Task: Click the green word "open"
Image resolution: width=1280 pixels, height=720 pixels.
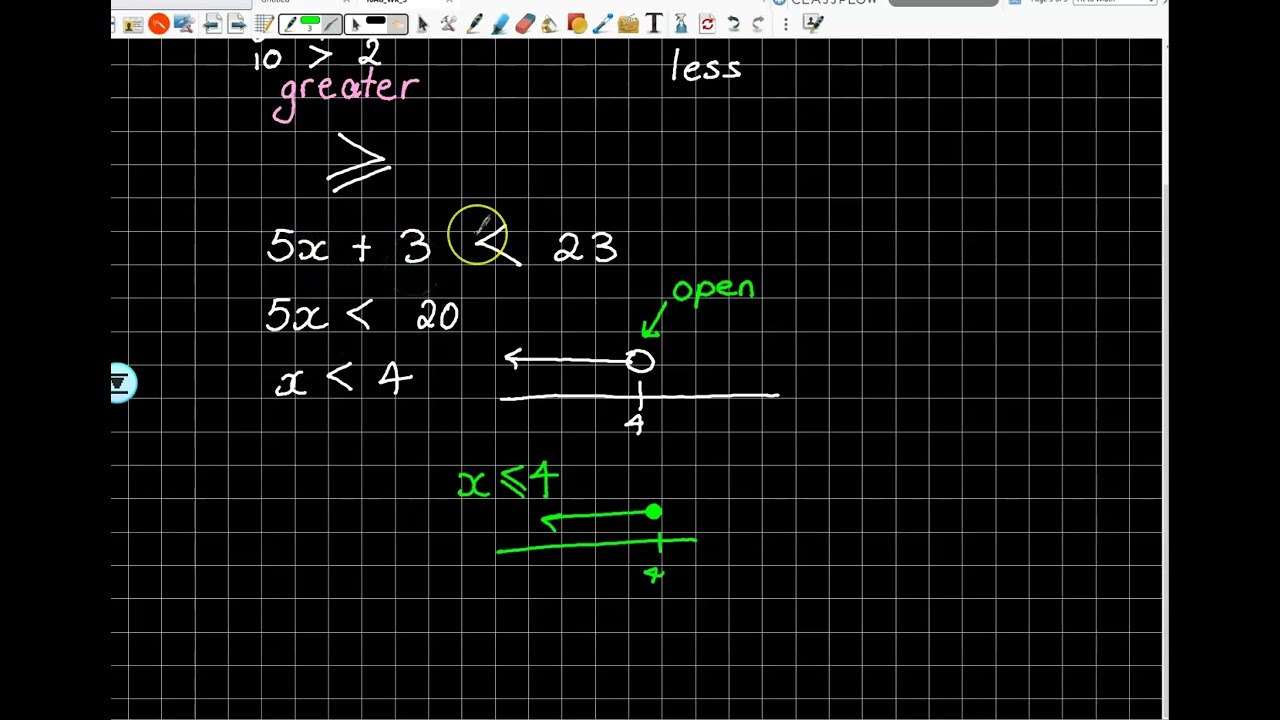Action: click(713, 291)
